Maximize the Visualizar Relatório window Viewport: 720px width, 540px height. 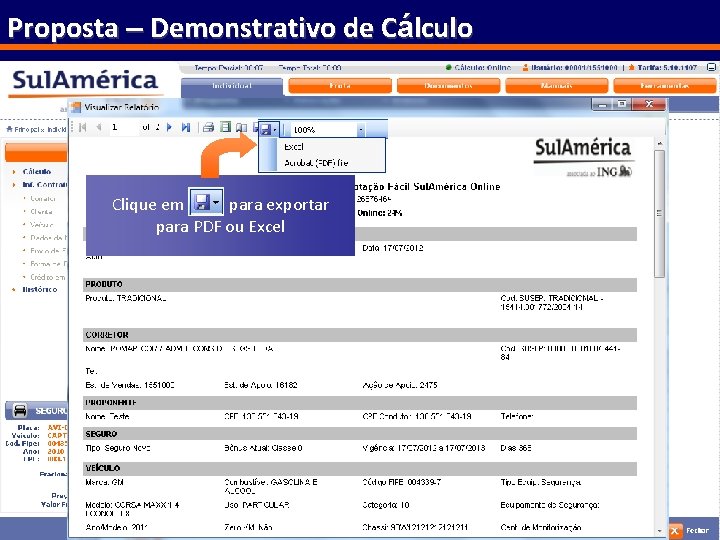622,104
